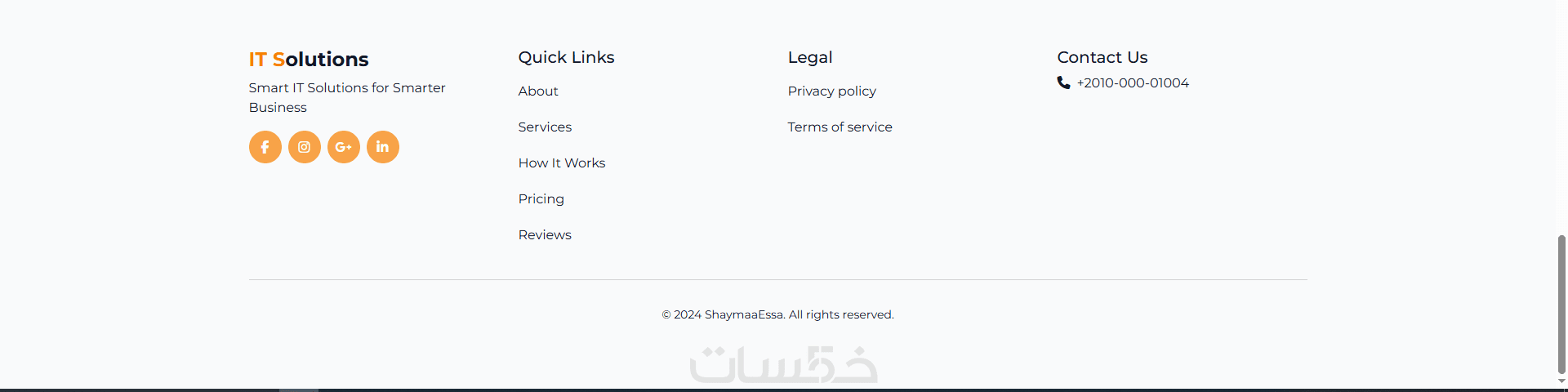Navigate to the Pricing link
This screenshot has width=1568, height=392.
(541, 199)
